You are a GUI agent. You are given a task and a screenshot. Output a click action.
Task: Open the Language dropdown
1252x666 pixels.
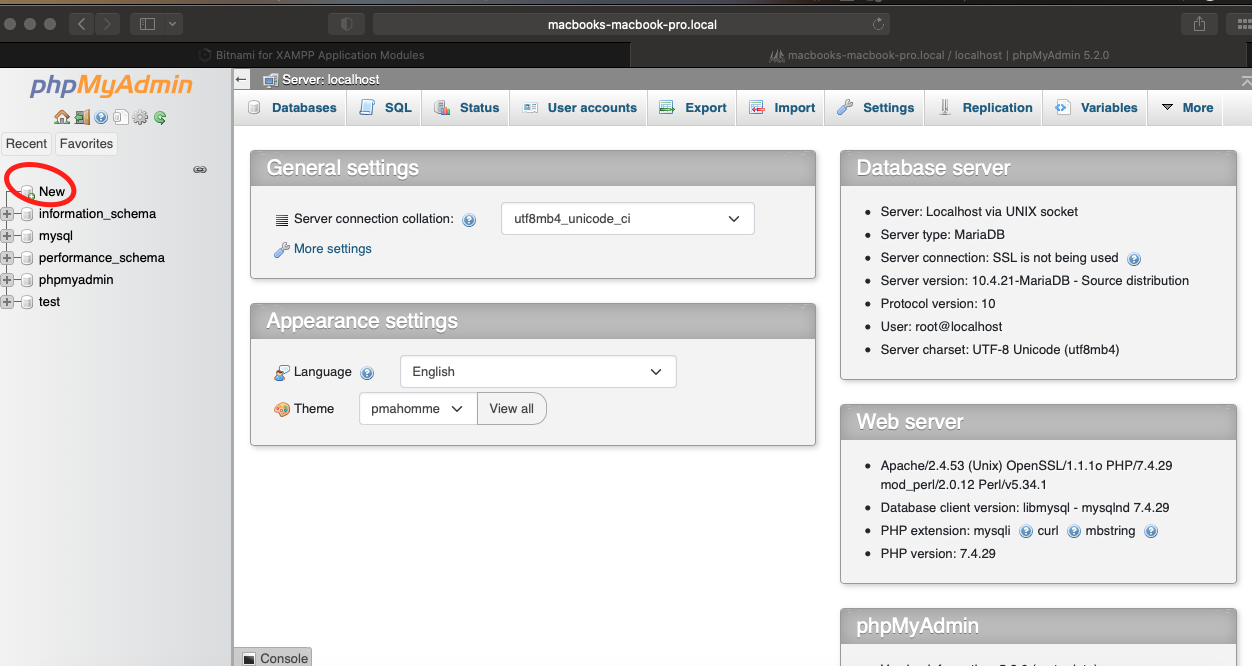pyautogui.click(x=537, y=371)
